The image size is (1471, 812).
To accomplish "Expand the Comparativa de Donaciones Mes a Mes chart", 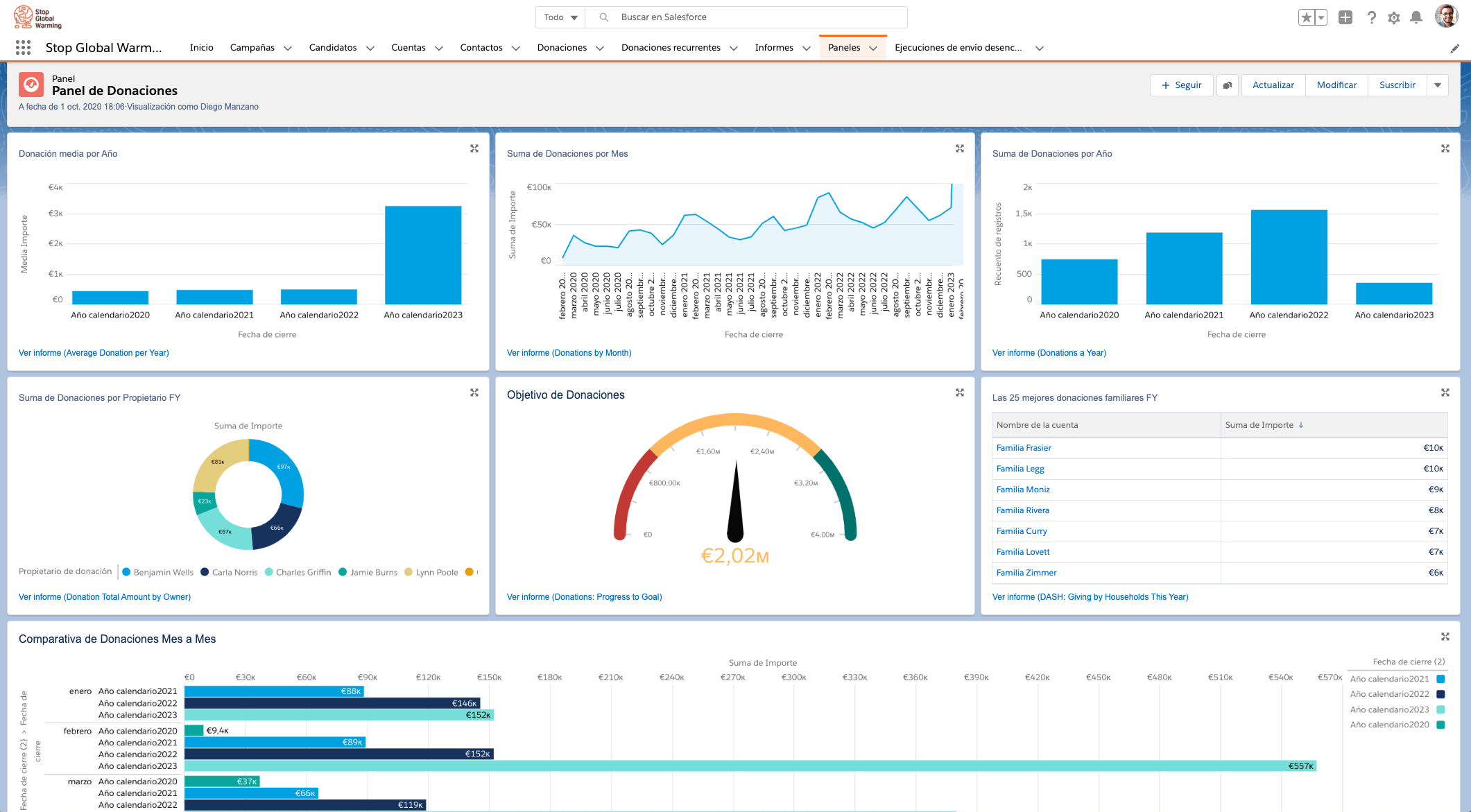I will [x=1445, y=637].
